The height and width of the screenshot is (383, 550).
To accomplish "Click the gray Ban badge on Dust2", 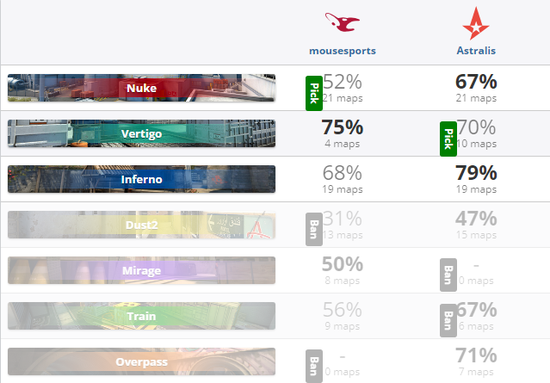I will tap(314, 229).
